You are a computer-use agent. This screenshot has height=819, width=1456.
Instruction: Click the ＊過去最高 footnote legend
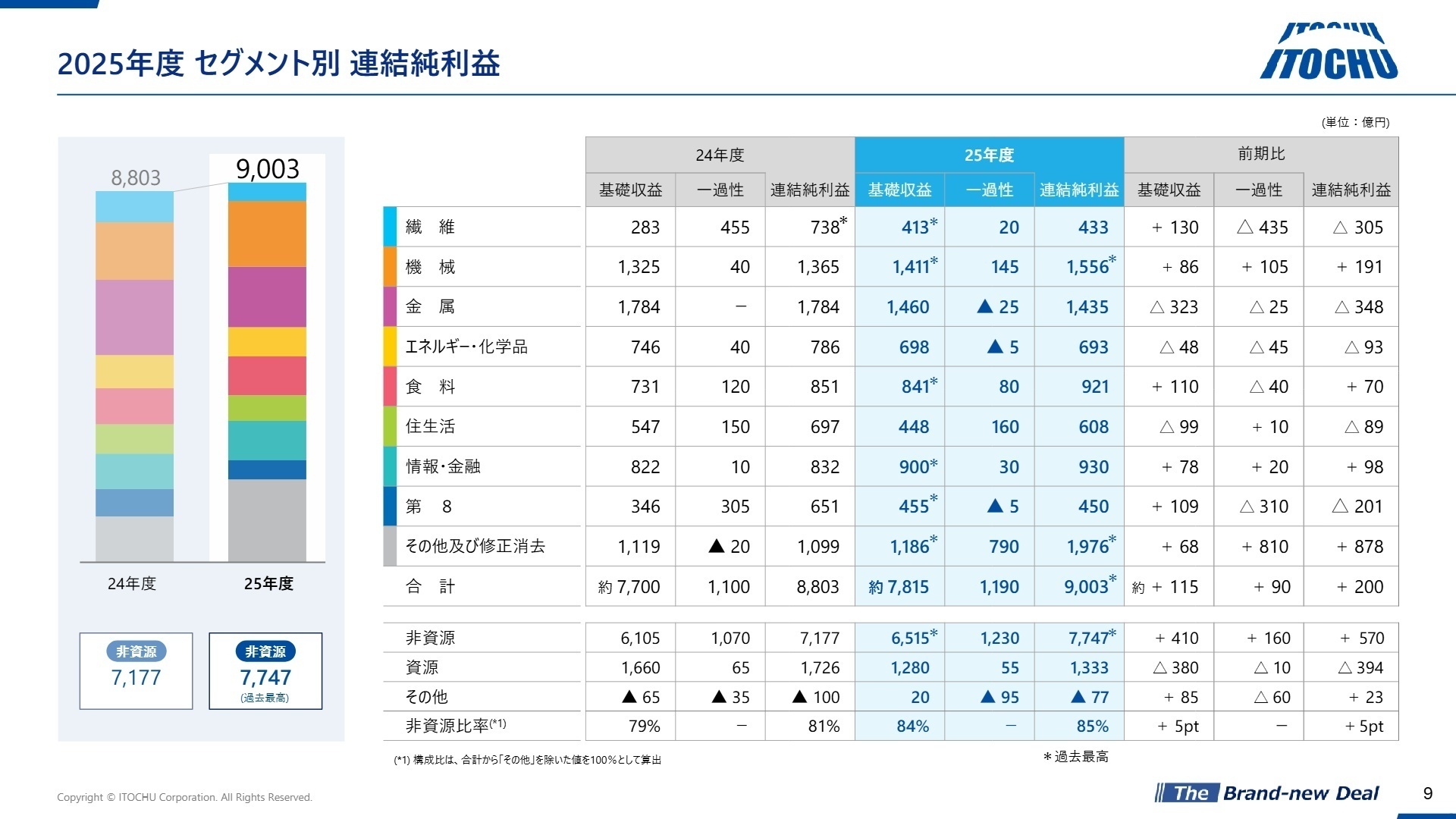pyautogui.click(x=1076, y=757)
